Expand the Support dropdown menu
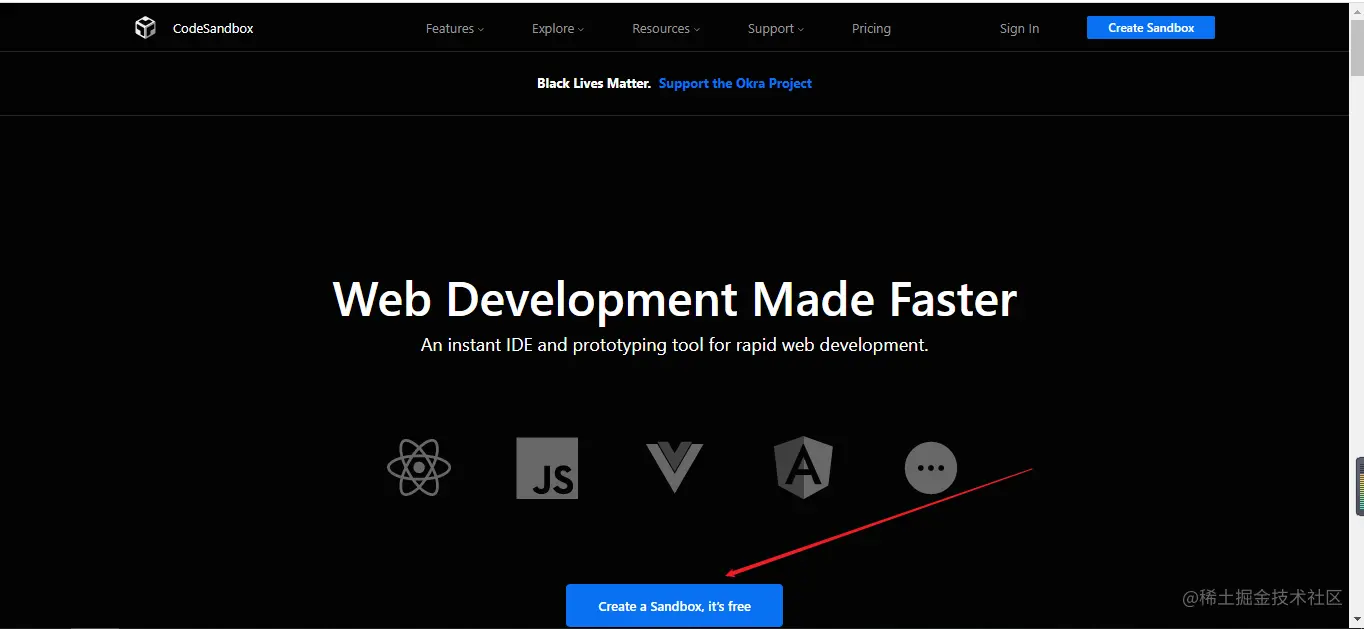Image resolution: width=1364 pixels, height=629 pixels. point(776,29)
